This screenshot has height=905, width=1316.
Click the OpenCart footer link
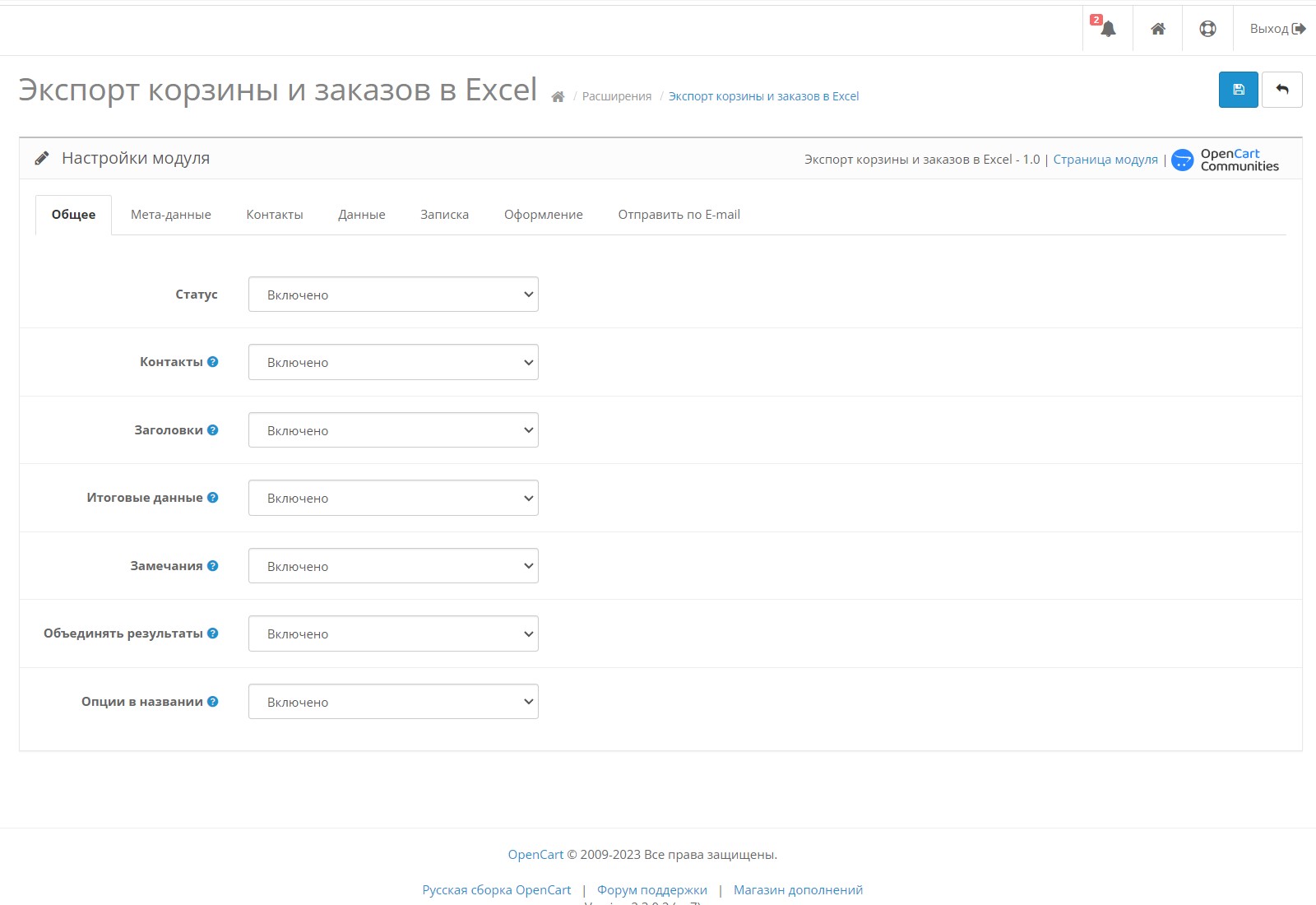[535, 855]
